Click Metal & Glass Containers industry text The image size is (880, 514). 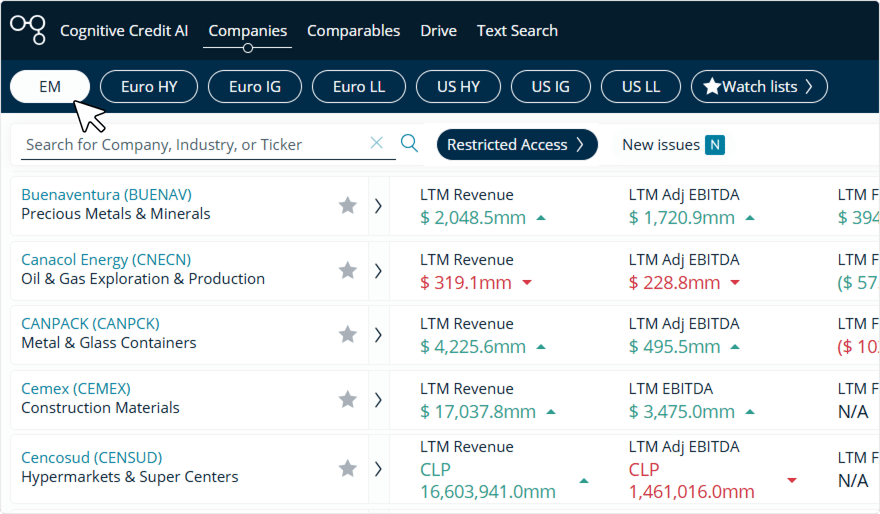tap(109, 343)
